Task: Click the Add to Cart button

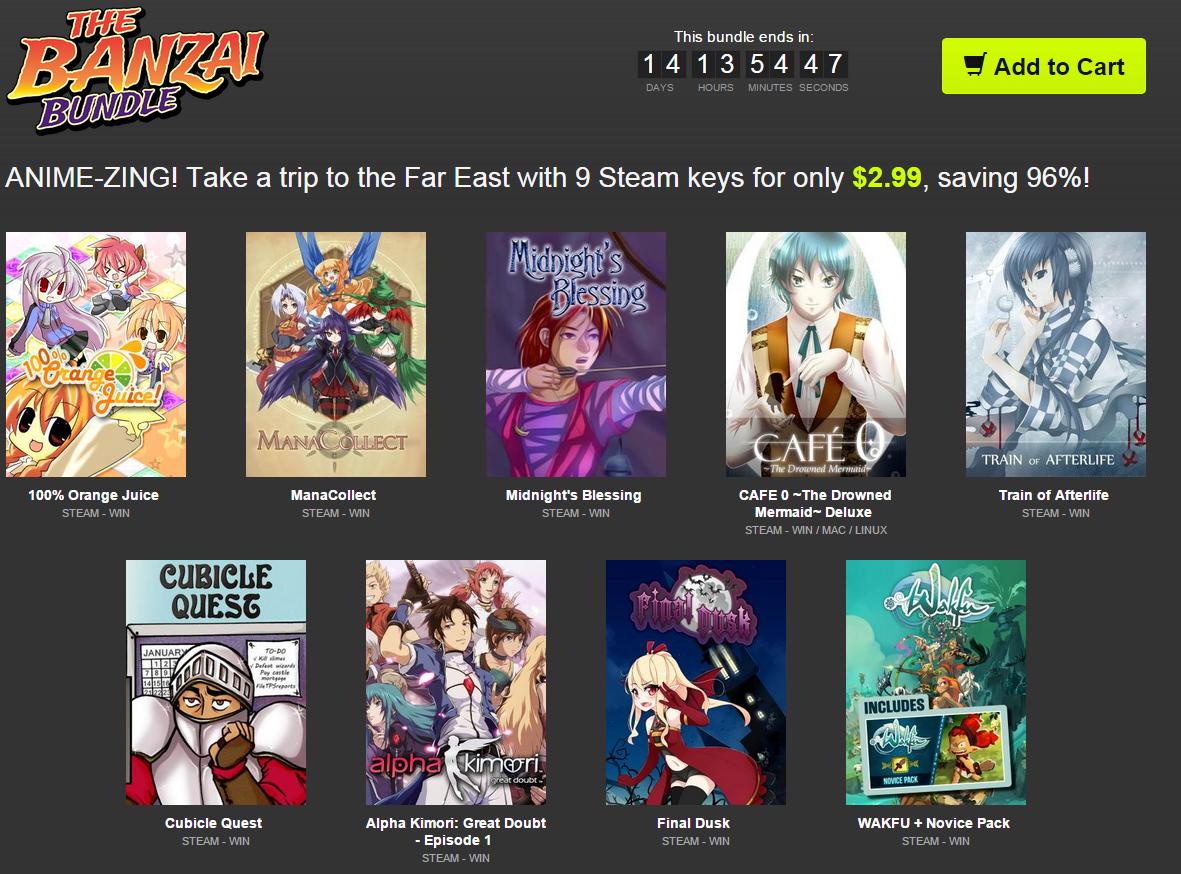Action: [x=1043, y=66]
